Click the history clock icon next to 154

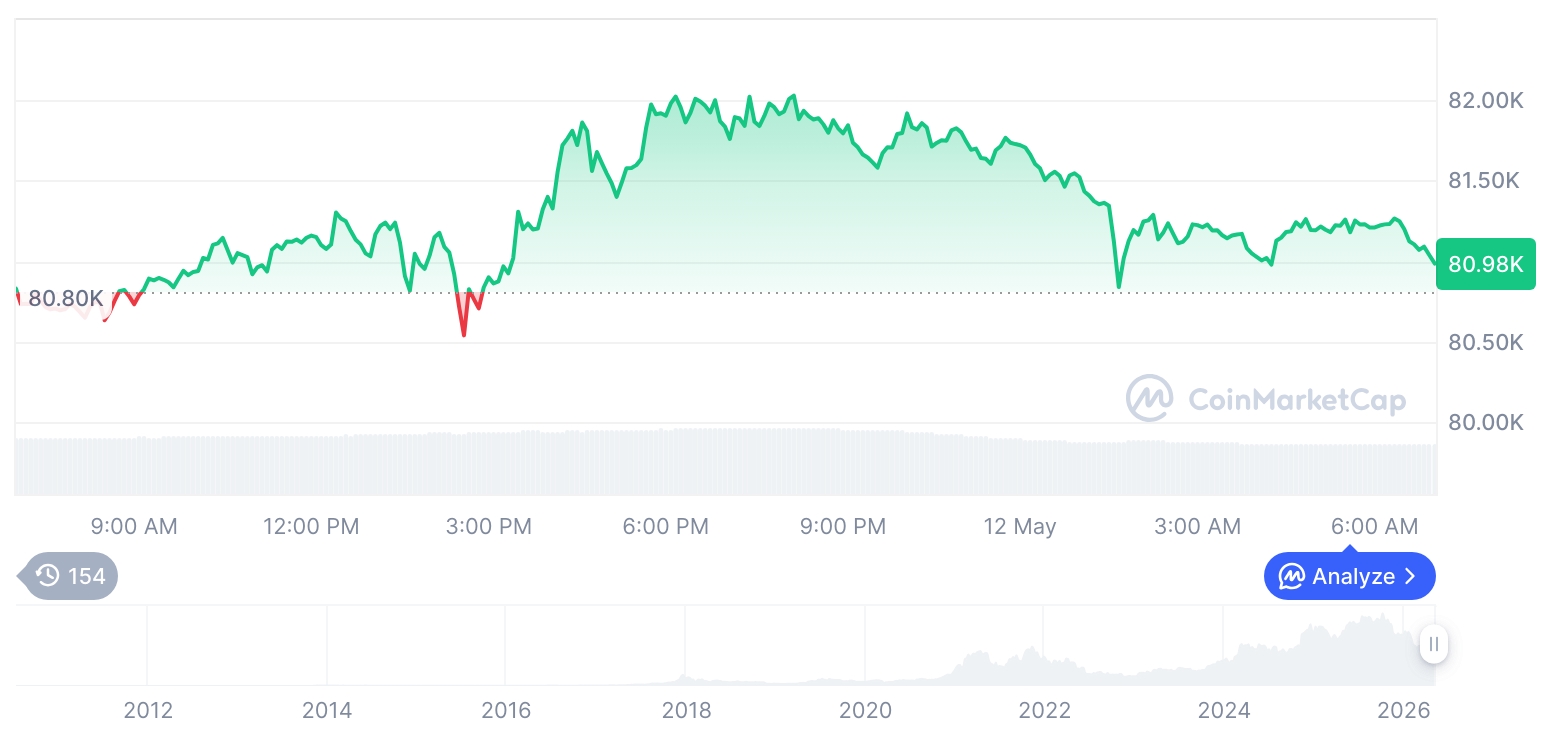[47, 576]
